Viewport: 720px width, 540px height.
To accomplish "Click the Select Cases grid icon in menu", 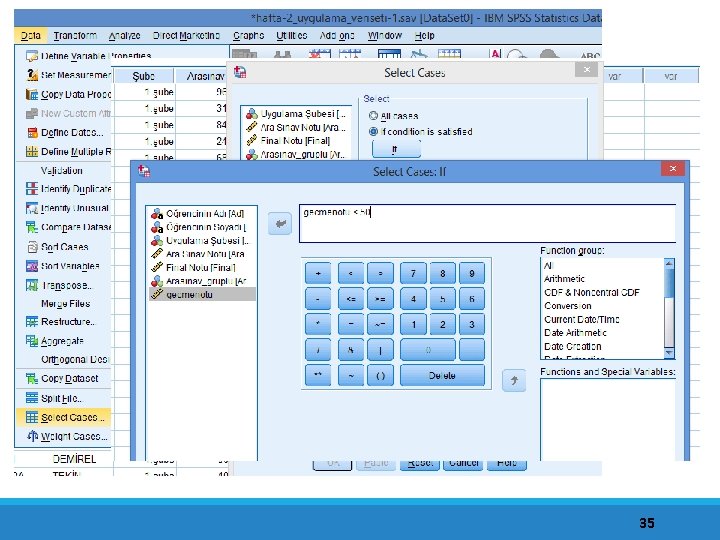I will [32, 417].
